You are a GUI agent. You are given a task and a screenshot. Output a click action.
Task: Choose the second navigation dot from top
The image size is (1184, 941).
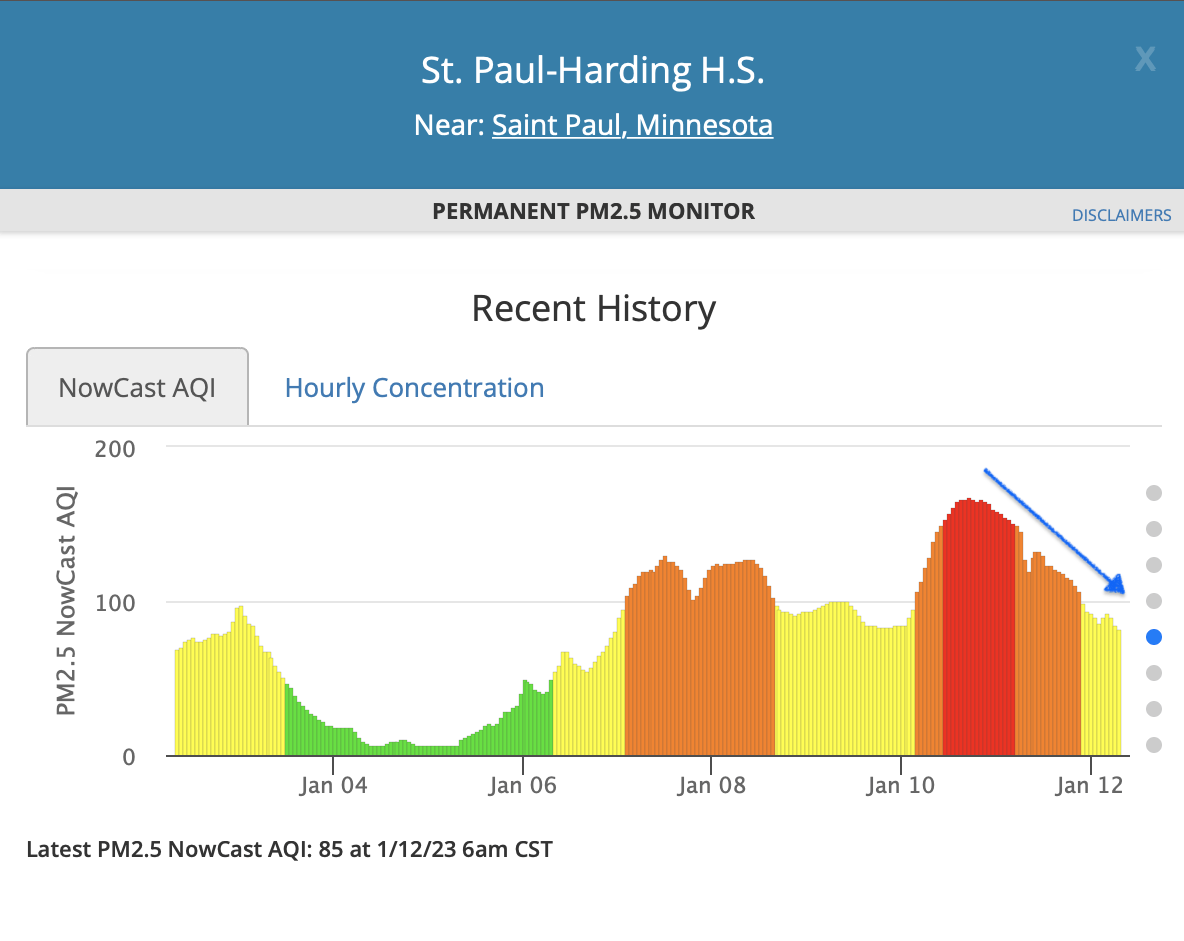(x=1154, y=529)
